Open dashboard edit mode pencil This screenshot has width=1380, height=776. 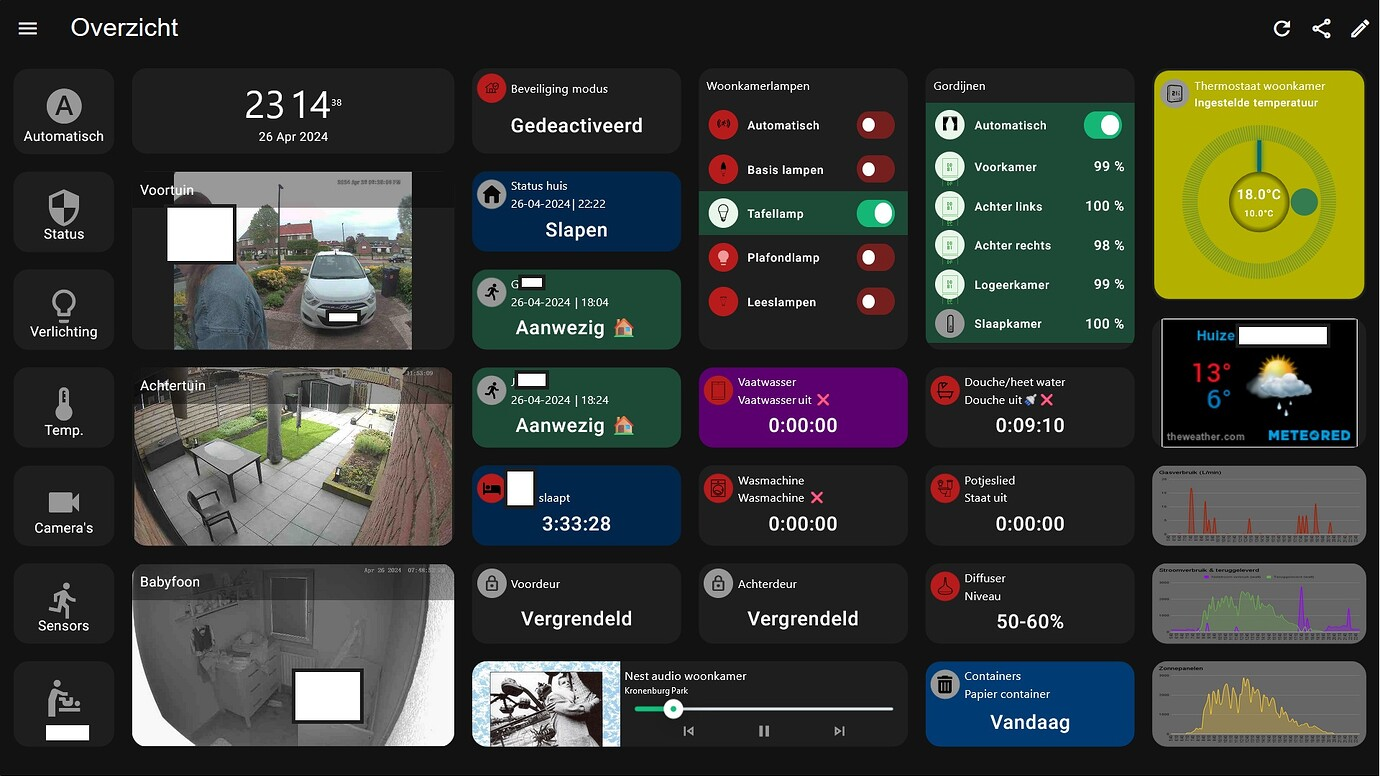click(1360, 28)
